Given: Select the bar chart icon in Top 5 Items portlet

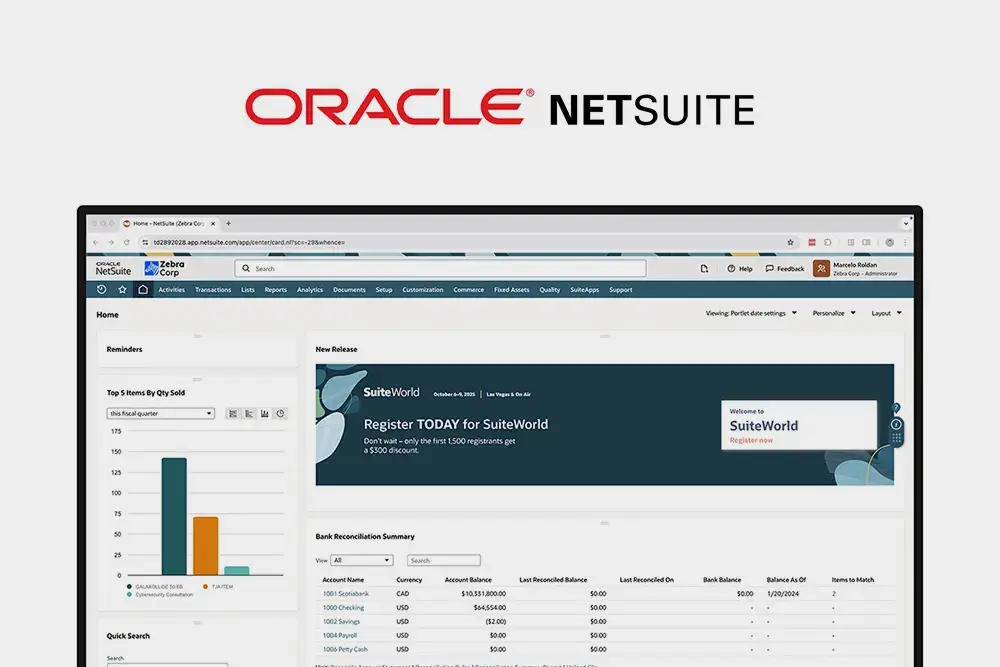Looking at the screenshot, I should point(264,413).
